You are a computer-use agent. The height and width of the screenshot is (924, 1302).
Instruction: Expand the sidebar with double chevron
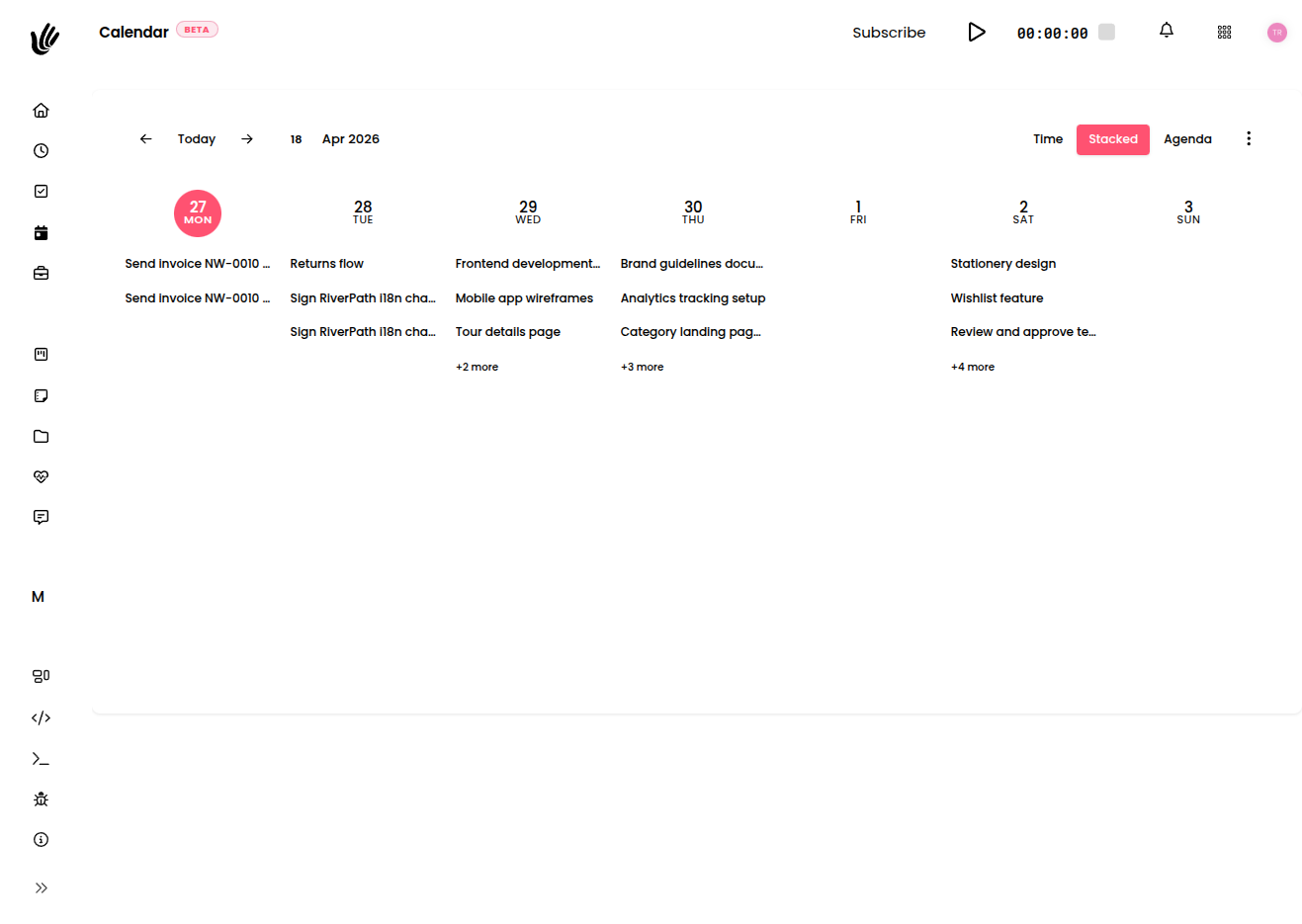tap(41, 888)
